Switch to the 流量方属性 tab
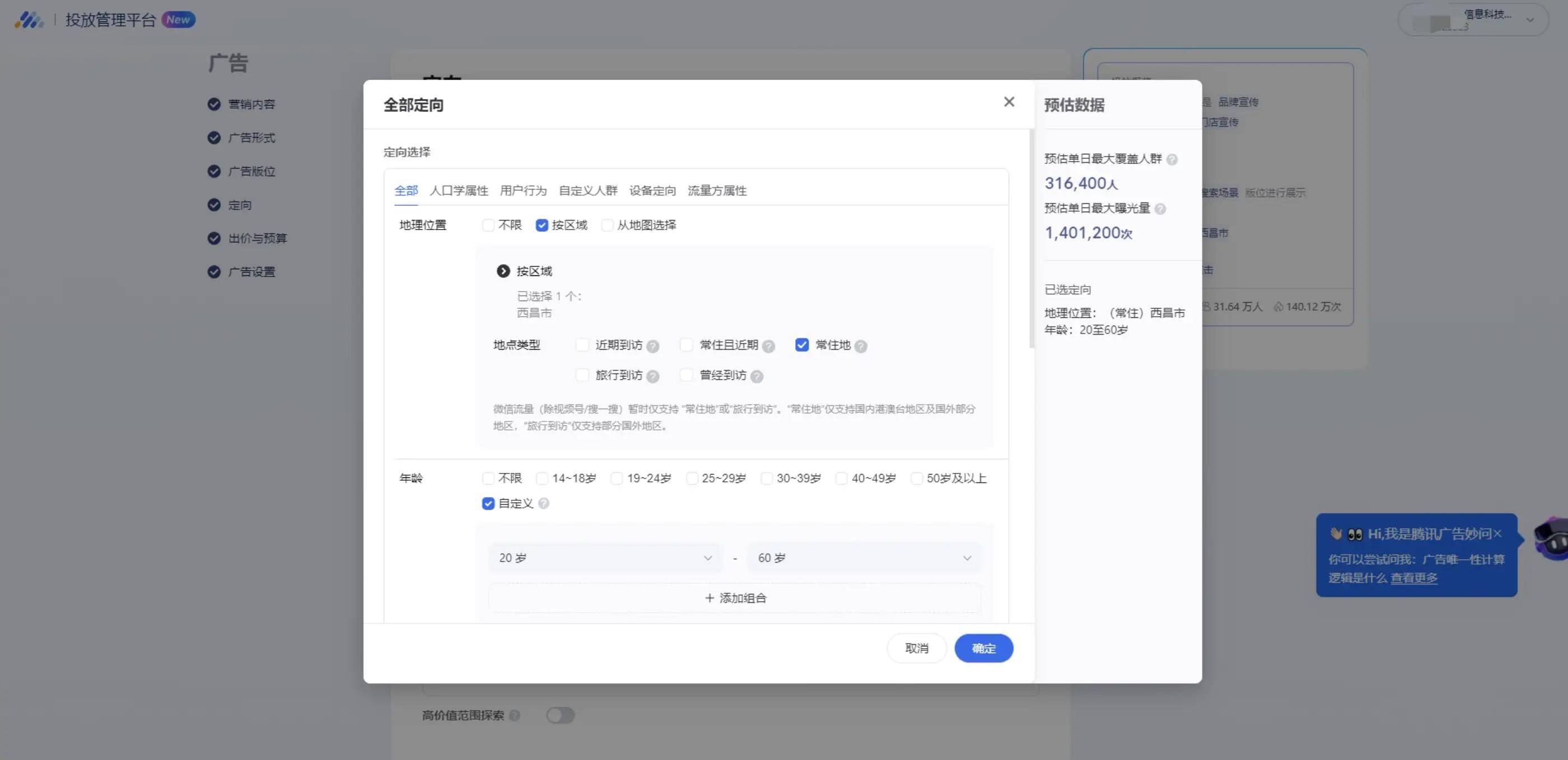The image size is (1568, 760). (x=717, y=190)
